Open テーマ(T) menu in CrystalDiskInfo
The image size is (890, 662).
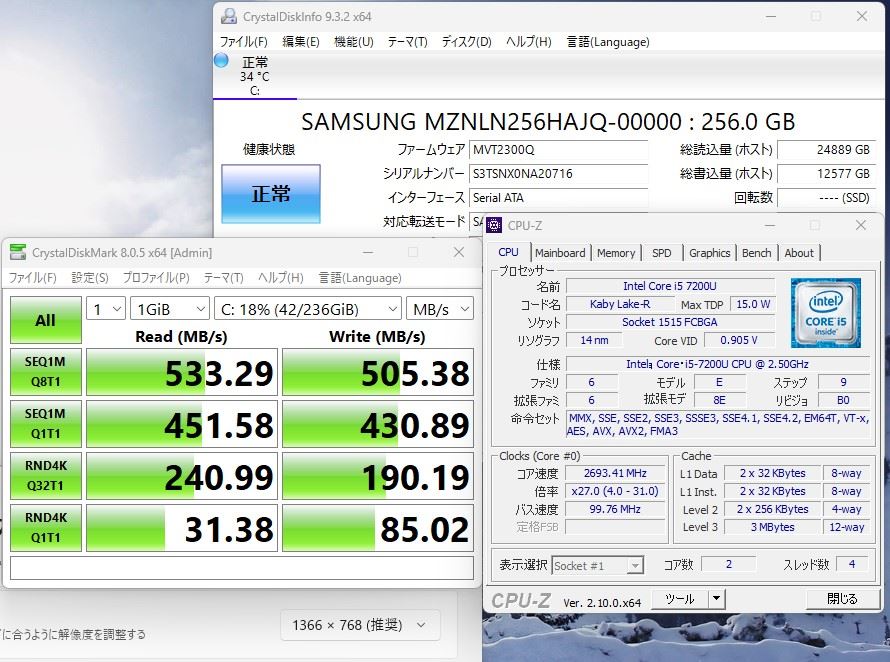coord(407,41)
